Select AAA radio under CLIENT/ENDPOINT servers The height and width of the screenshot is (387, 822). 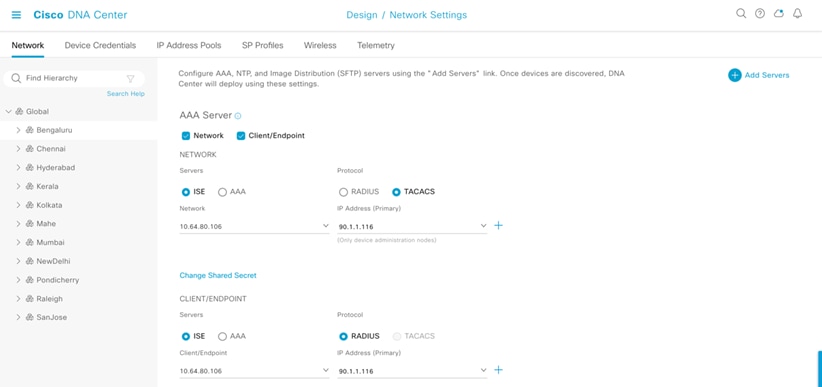click(x=222, y=336)
